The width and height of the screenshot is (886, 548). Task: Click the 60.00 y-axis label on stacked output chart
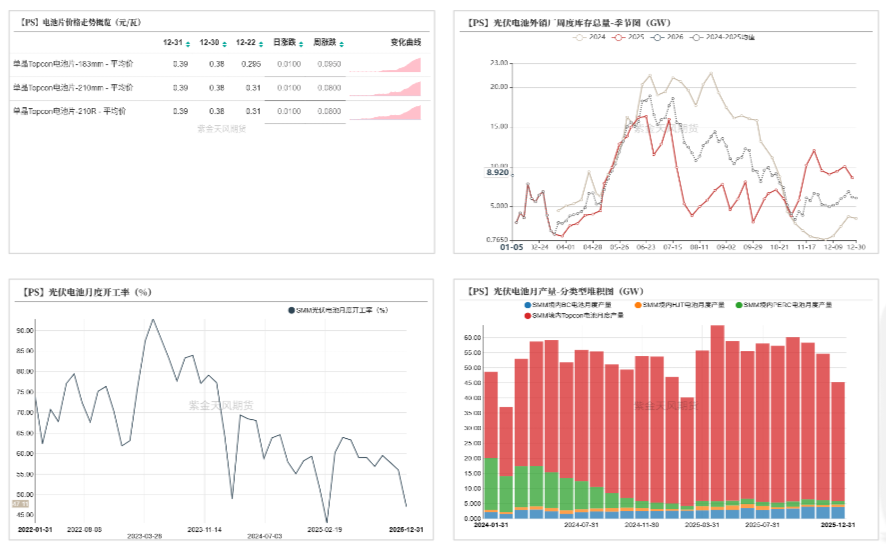click(472, 338)
